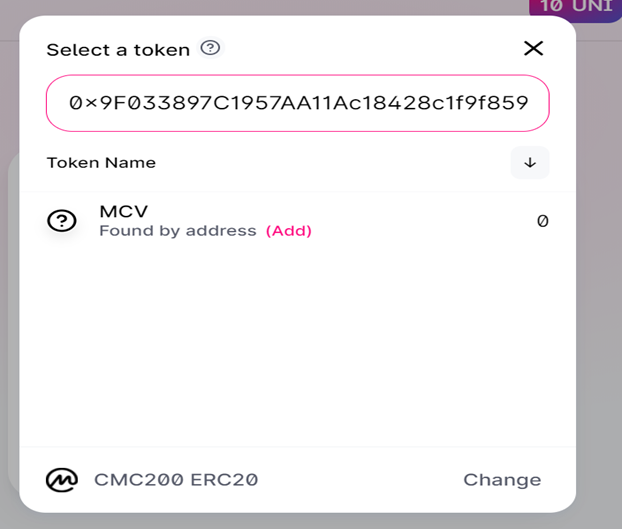The width and height of the screenshot is (622, 529).
Task: Select the MCV token name
Action: (x=124, y=211)
